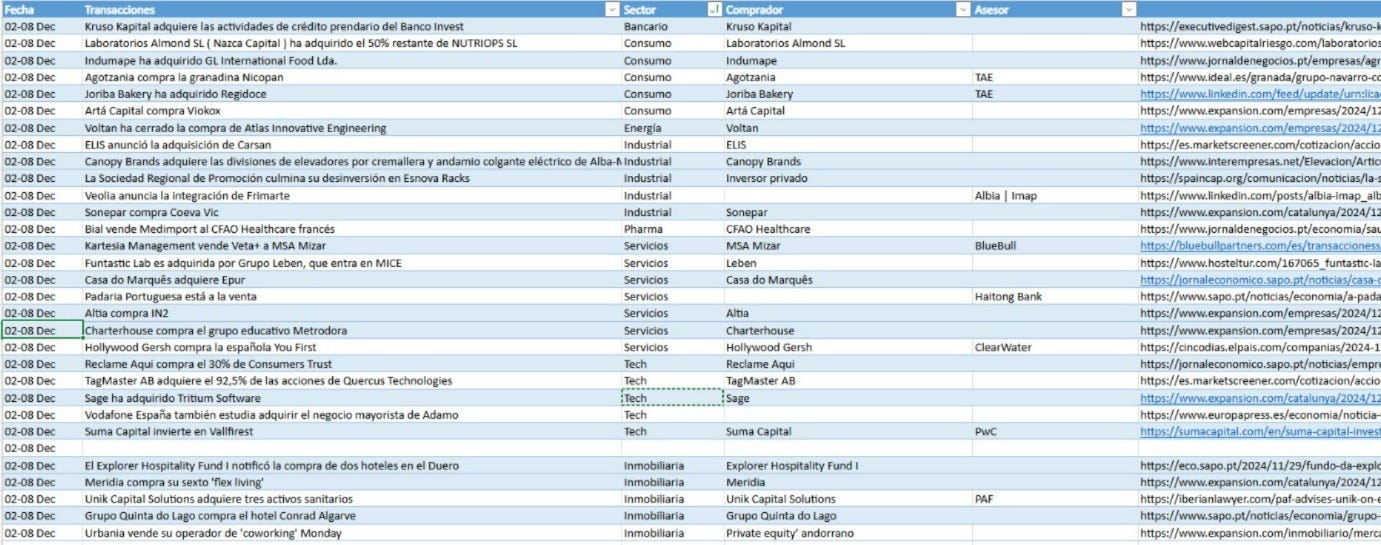Select the 'Haitong Bank' asesor cell
1381x545 pixels.
1055,297
